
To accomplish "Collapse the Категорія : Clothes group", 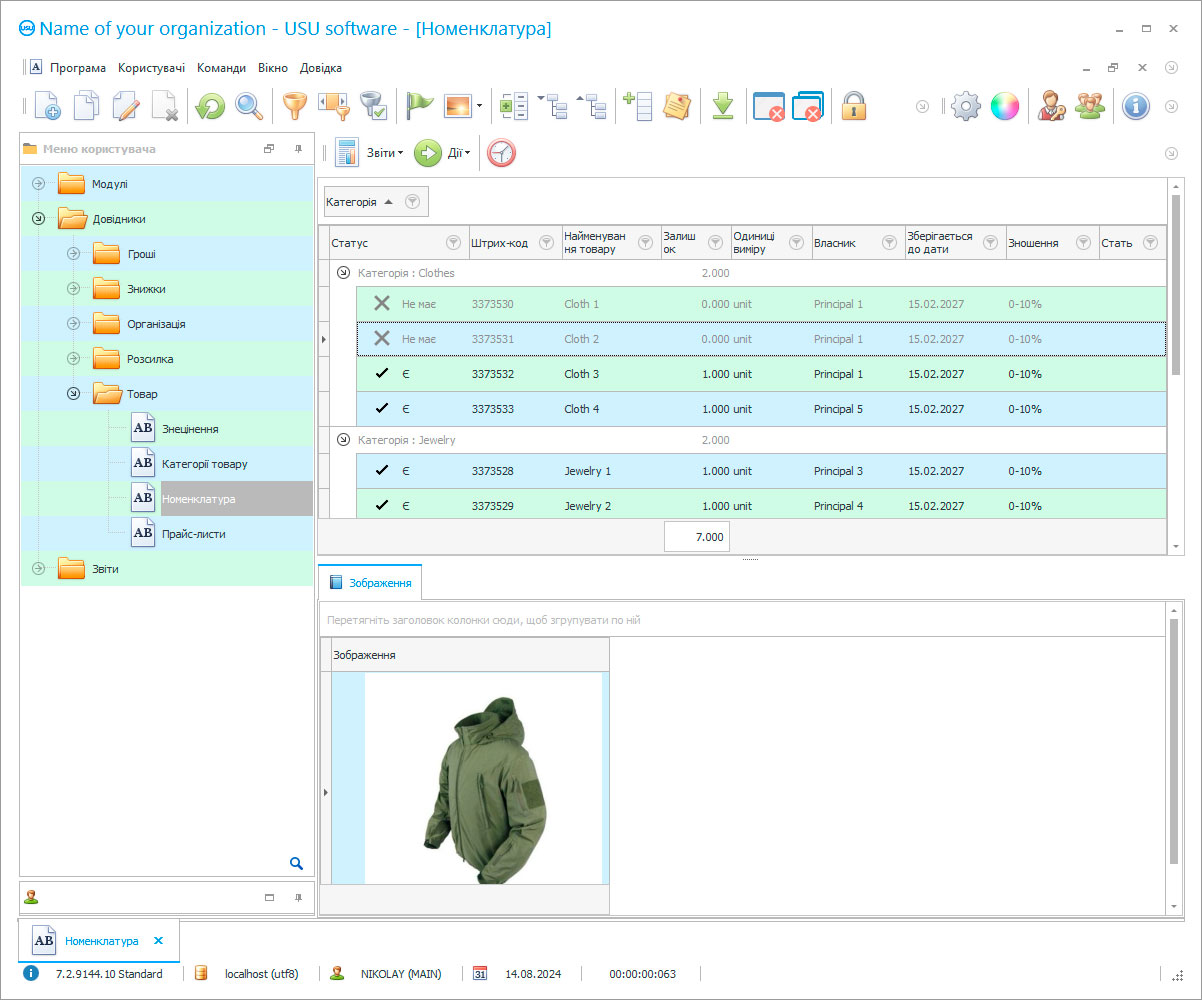I will (x=343, y=272).
